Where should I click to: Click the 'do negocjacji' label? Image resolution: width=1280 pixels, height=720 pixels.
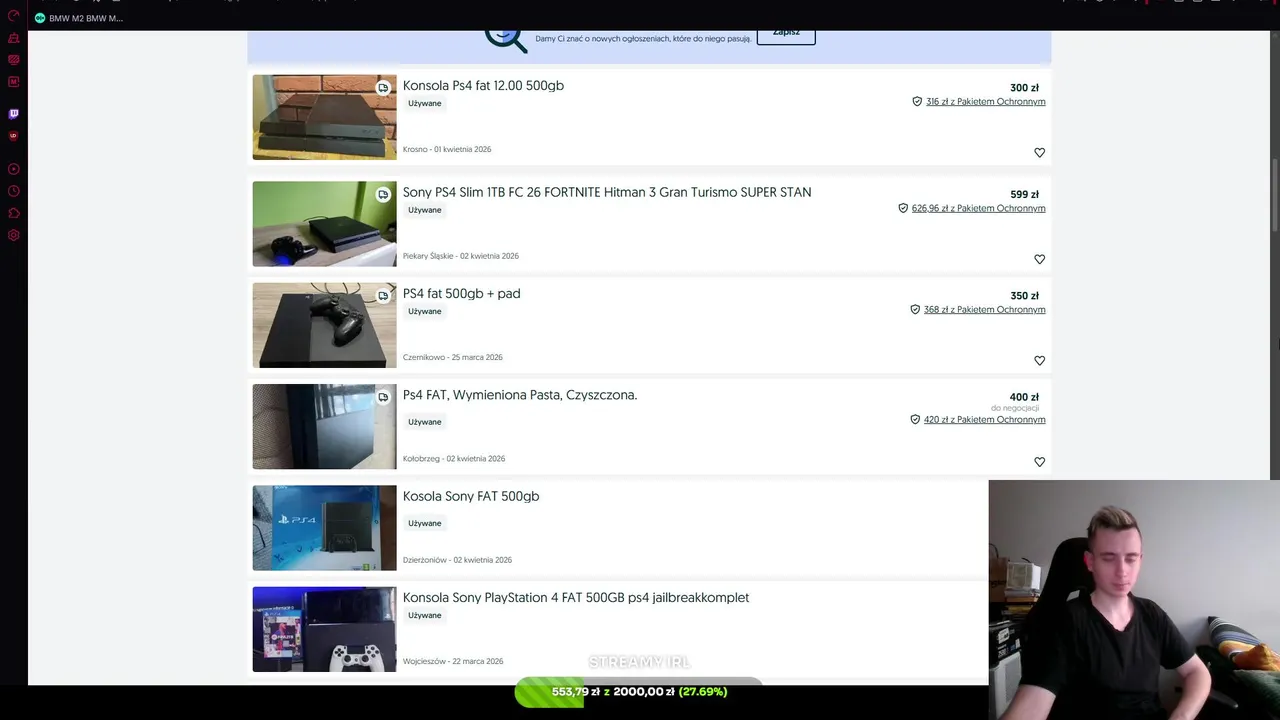(x=1015, y=408)
